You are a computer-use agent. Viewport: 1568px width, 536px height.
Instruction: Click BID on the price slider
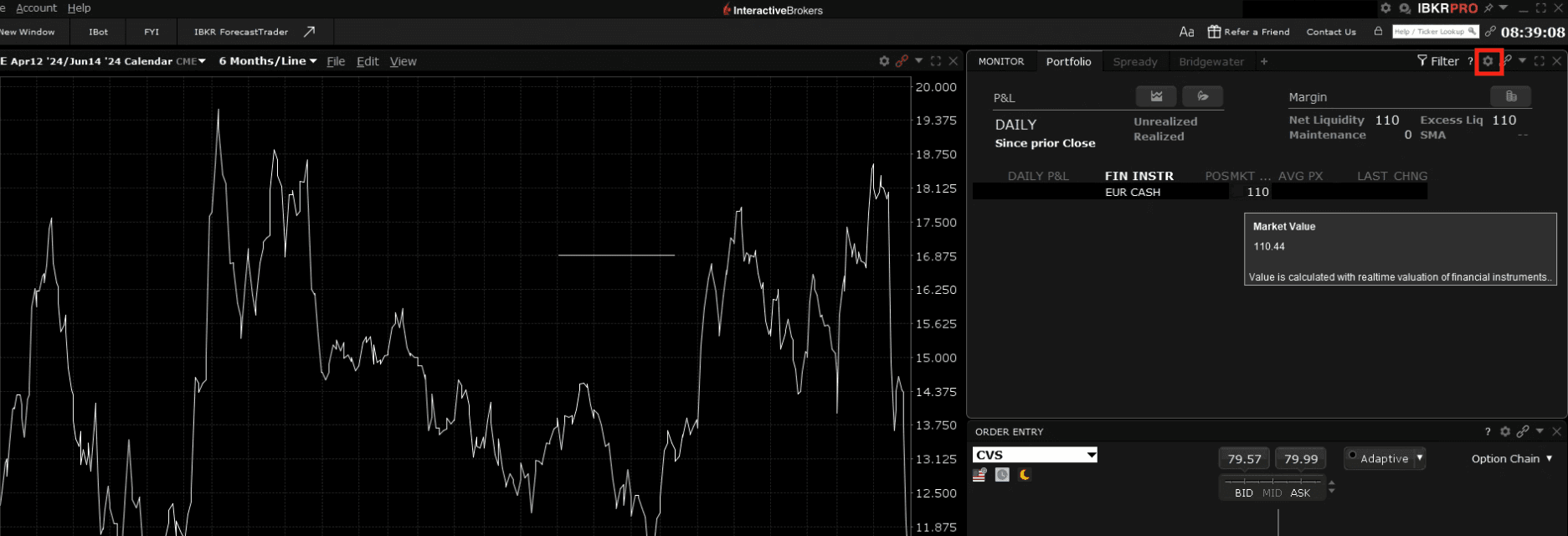[x=1244, y=492]
